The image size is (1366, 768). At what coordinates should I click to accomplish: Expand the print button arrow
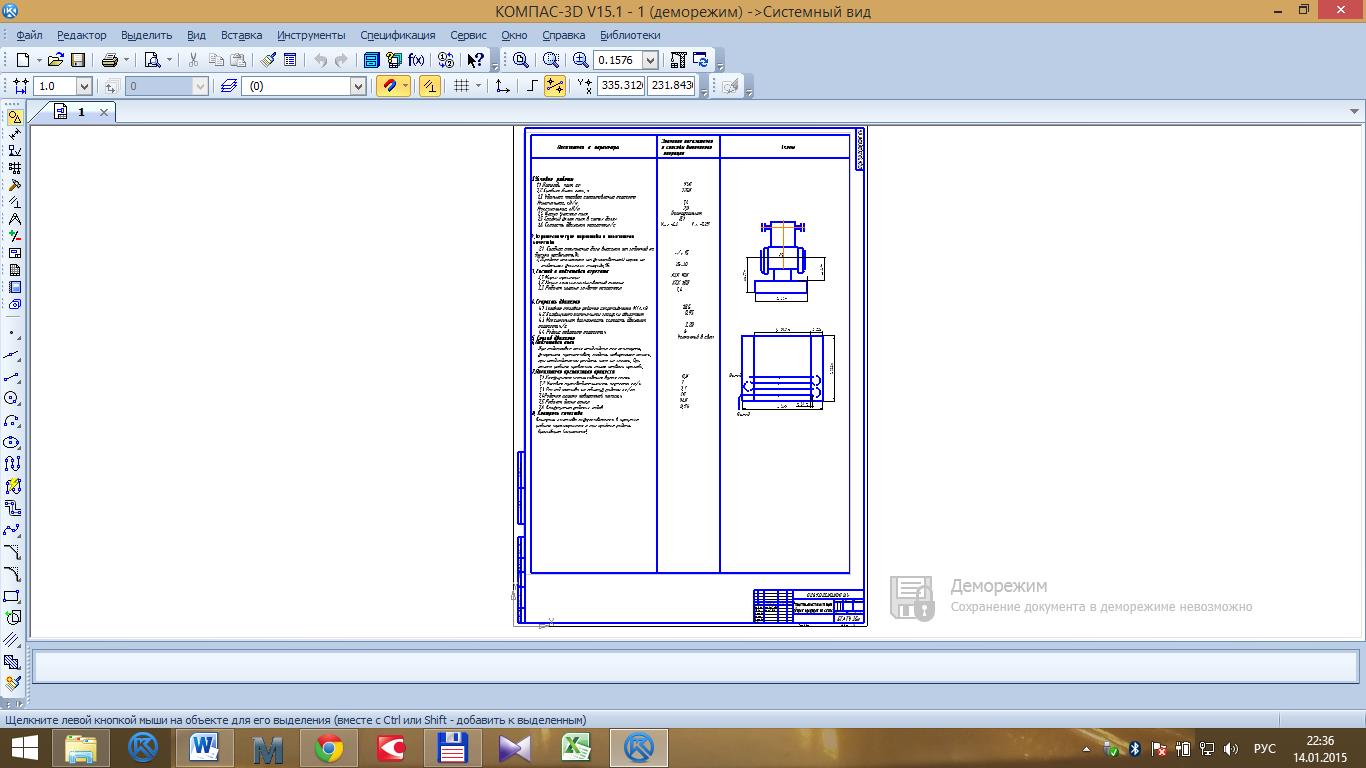point(126,60)
